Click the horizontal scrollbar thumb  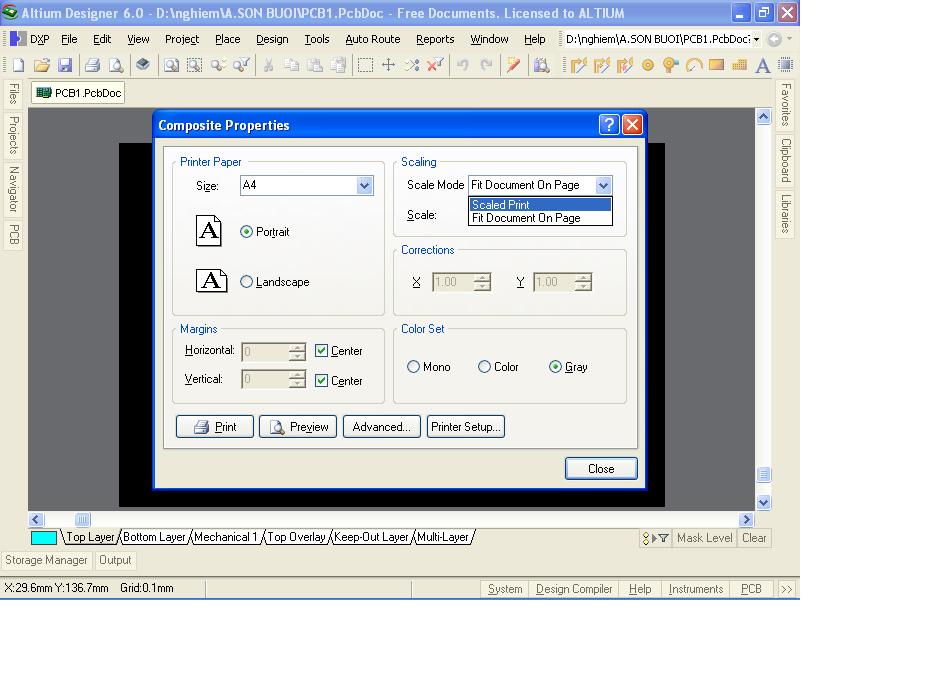coord(82,519)
